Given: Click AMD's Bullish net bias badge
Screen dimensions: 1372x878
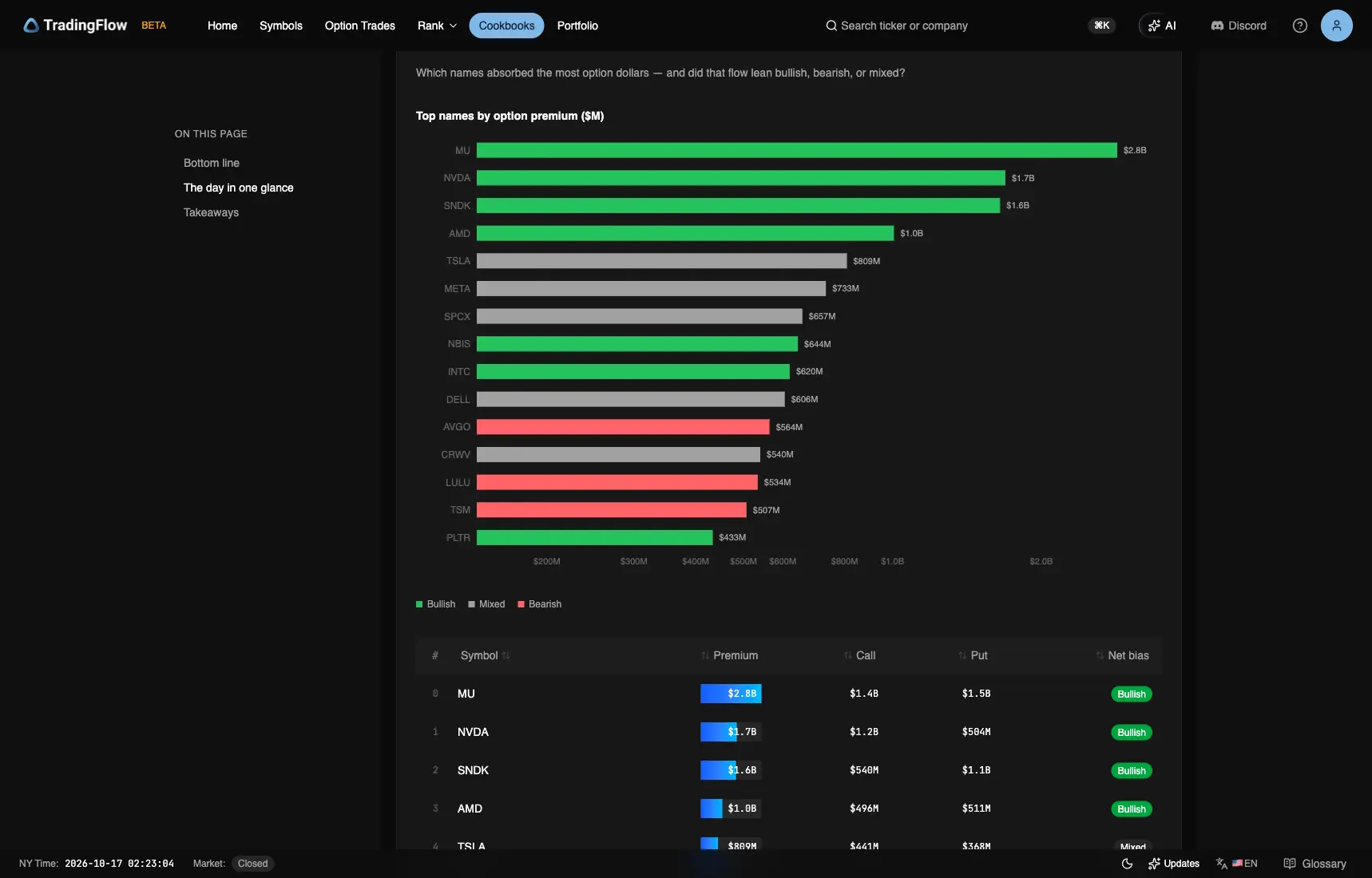Looking at the screenshot, I should click(x=1132, y=809).
